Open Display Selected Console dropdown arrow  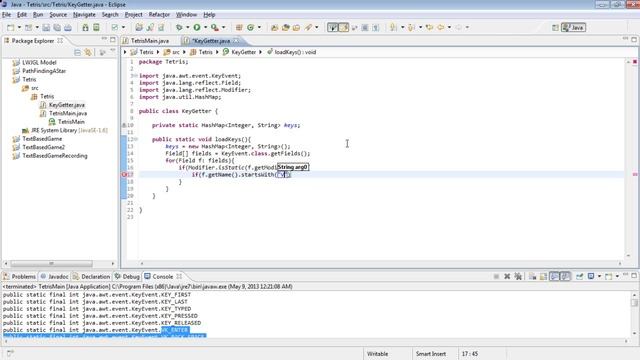point(599,276)
